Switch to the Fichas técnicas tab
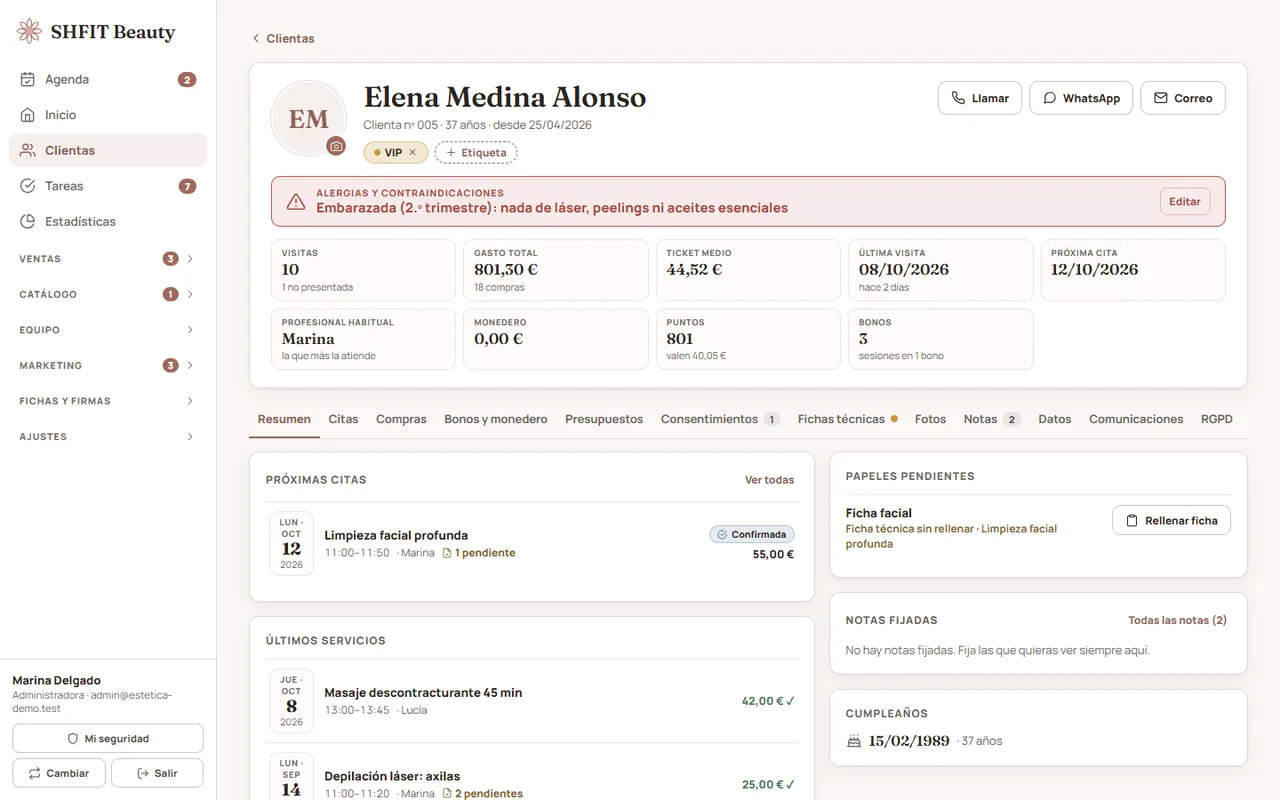Image resolution: width=1280 pixels, height=800 pixels. coord(847,419)
